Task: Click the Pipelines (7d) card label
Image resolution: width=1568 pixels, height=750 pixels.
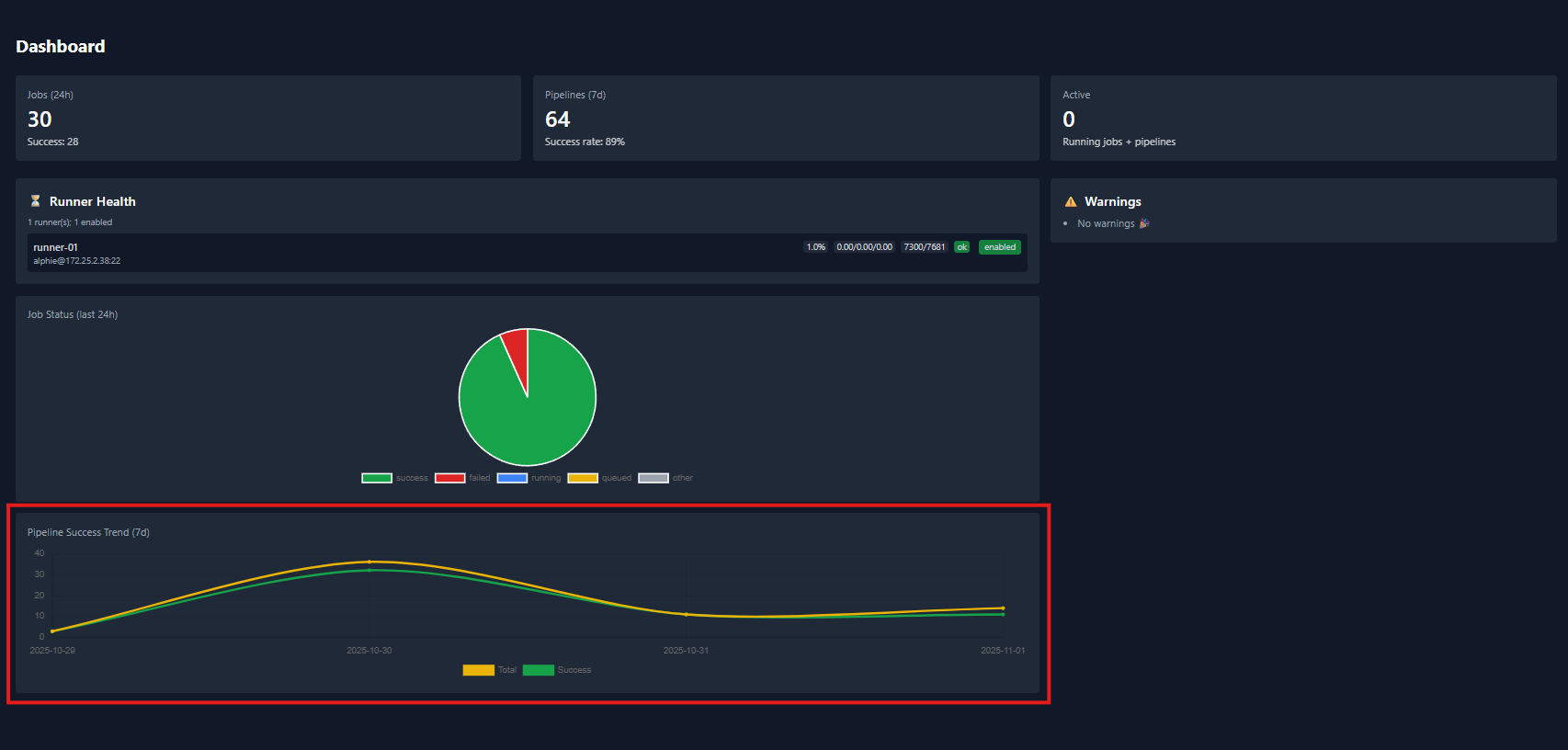Action: coord(575,95)
